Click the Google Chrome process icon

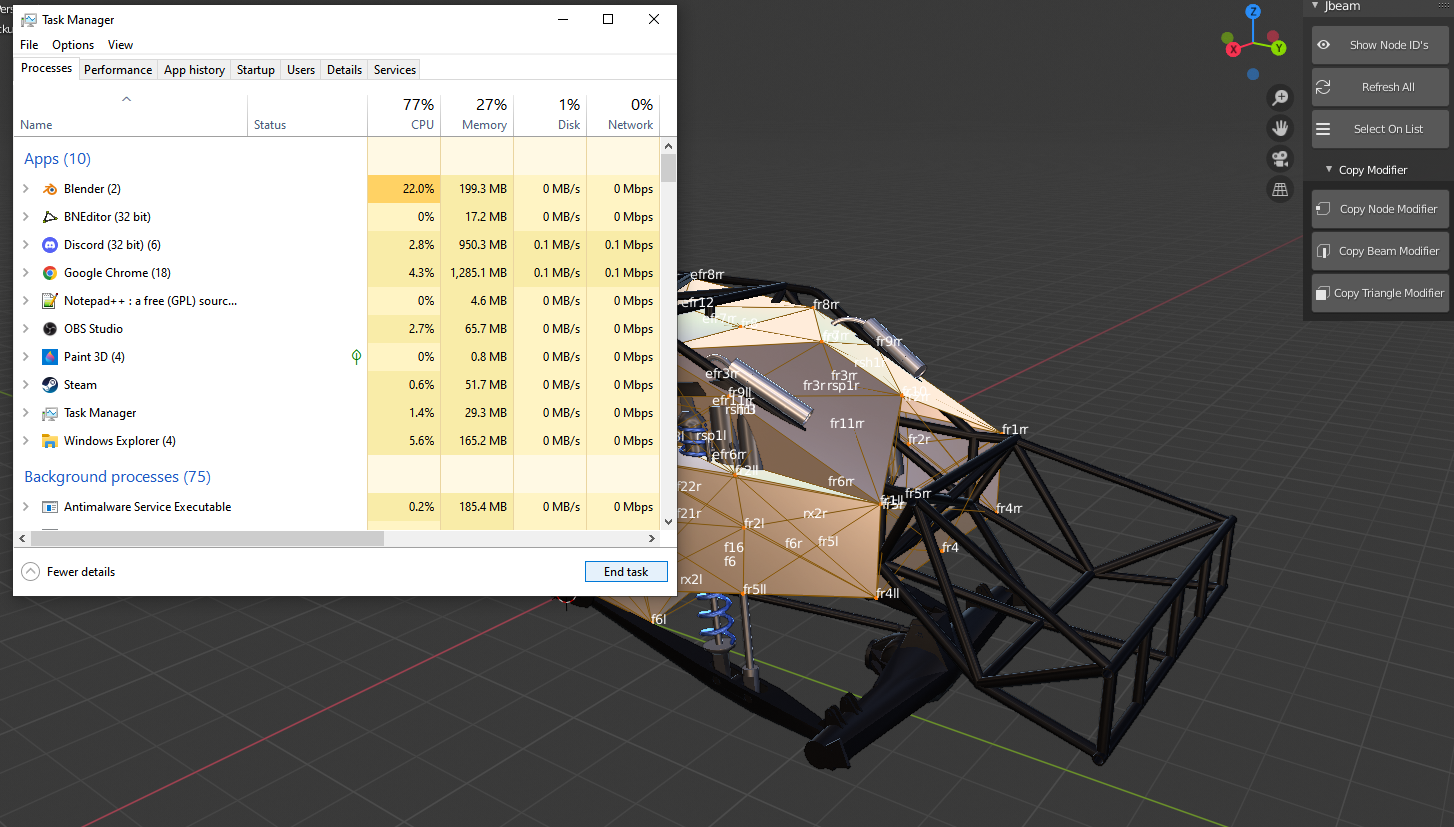(x=50, y=273)
